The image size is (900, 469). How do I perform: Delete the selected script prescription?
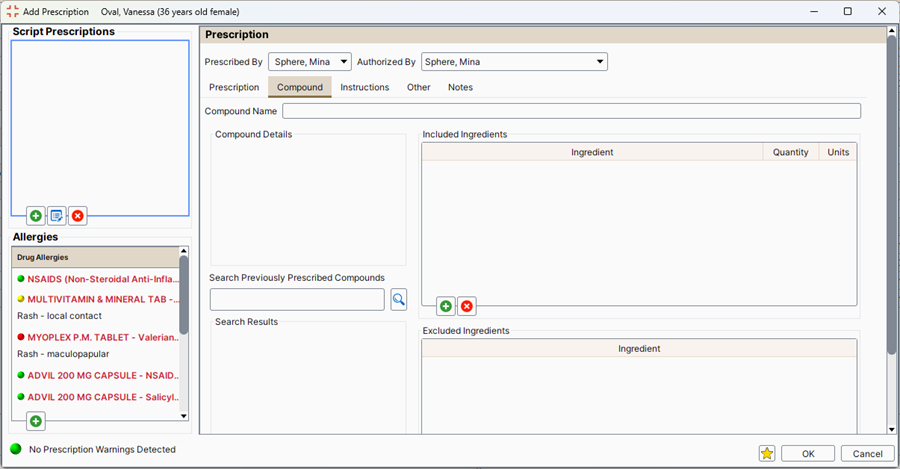[78, 216]
